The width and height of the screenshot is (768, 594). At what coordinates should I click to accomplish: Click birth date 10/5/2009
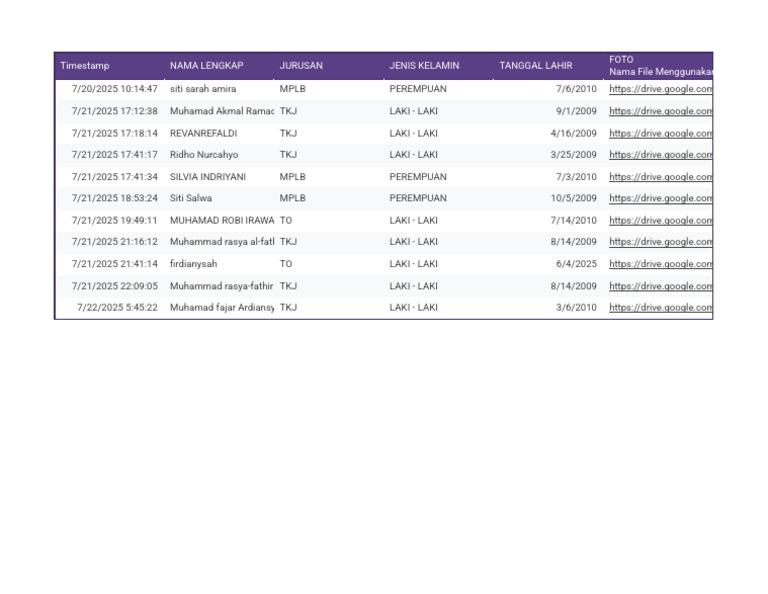pos(574,198)
